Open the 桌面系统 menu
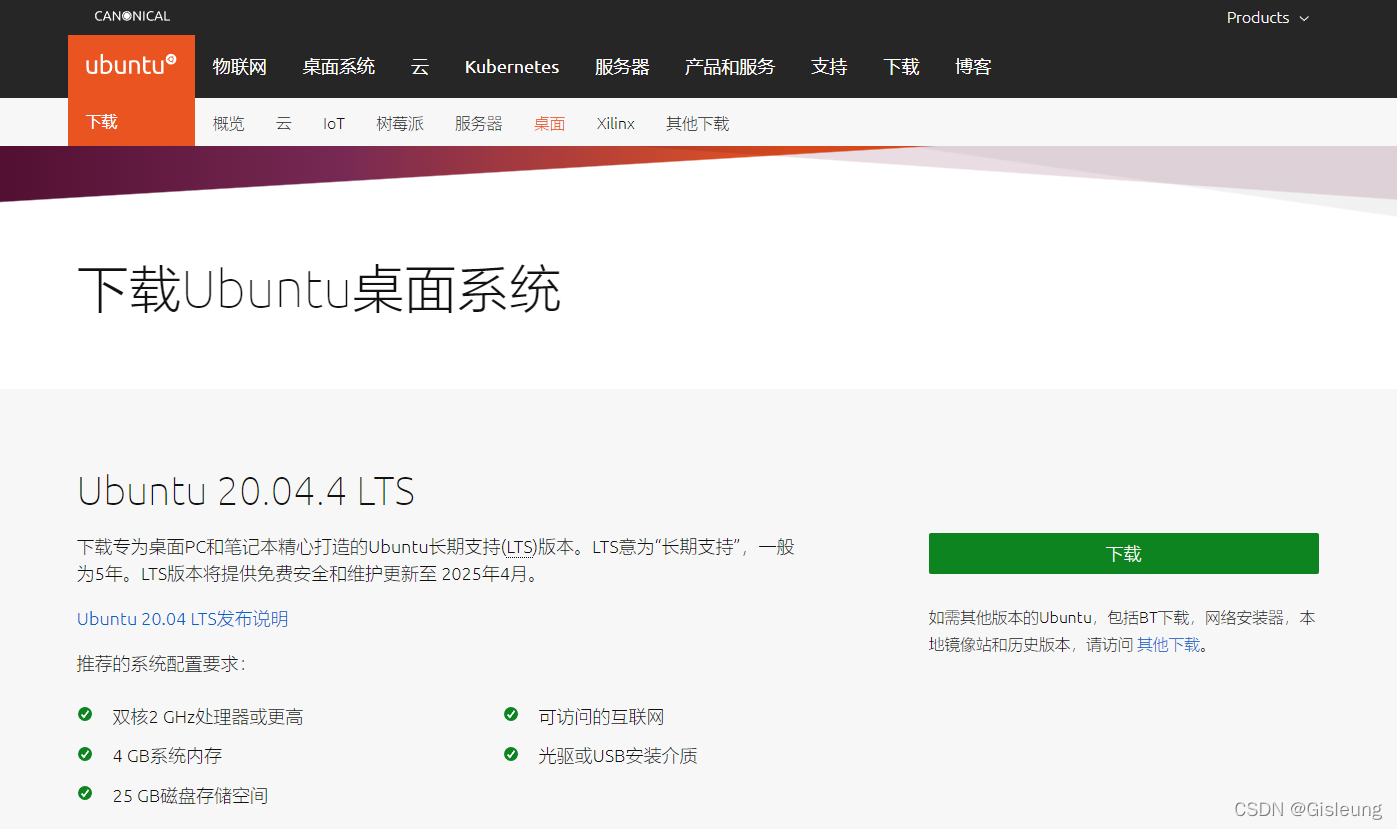The height and width of the screenshot is (829, 1397). pyautogui.click(x=339, y=67)
